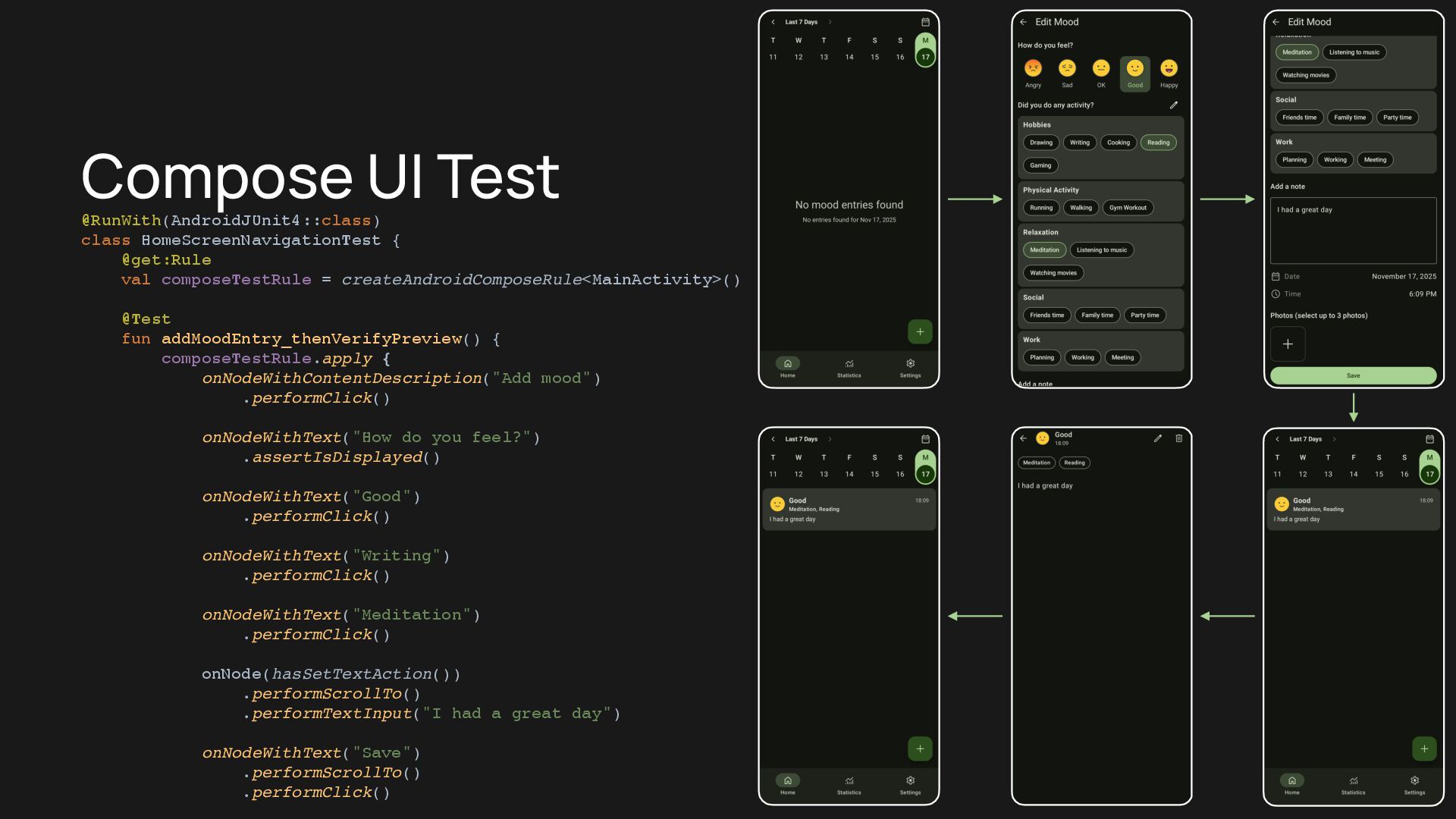Image resolution: width=1456 pixels, height=819 pixels.
Task: Click the trash delete icon in mood detail
Action: (1178, 438)
